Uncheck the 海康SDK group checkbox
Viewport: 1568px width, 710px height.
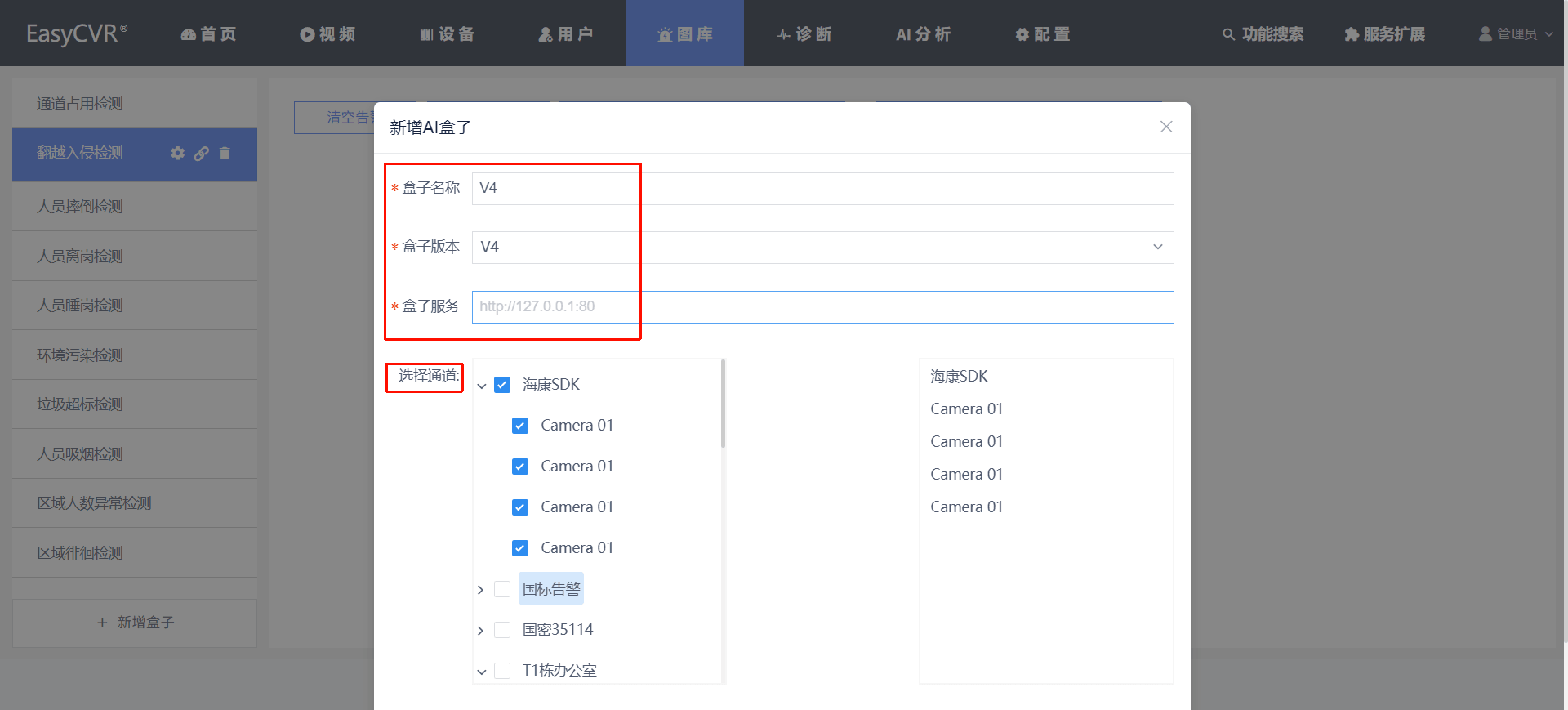click(x=502, y=384)
